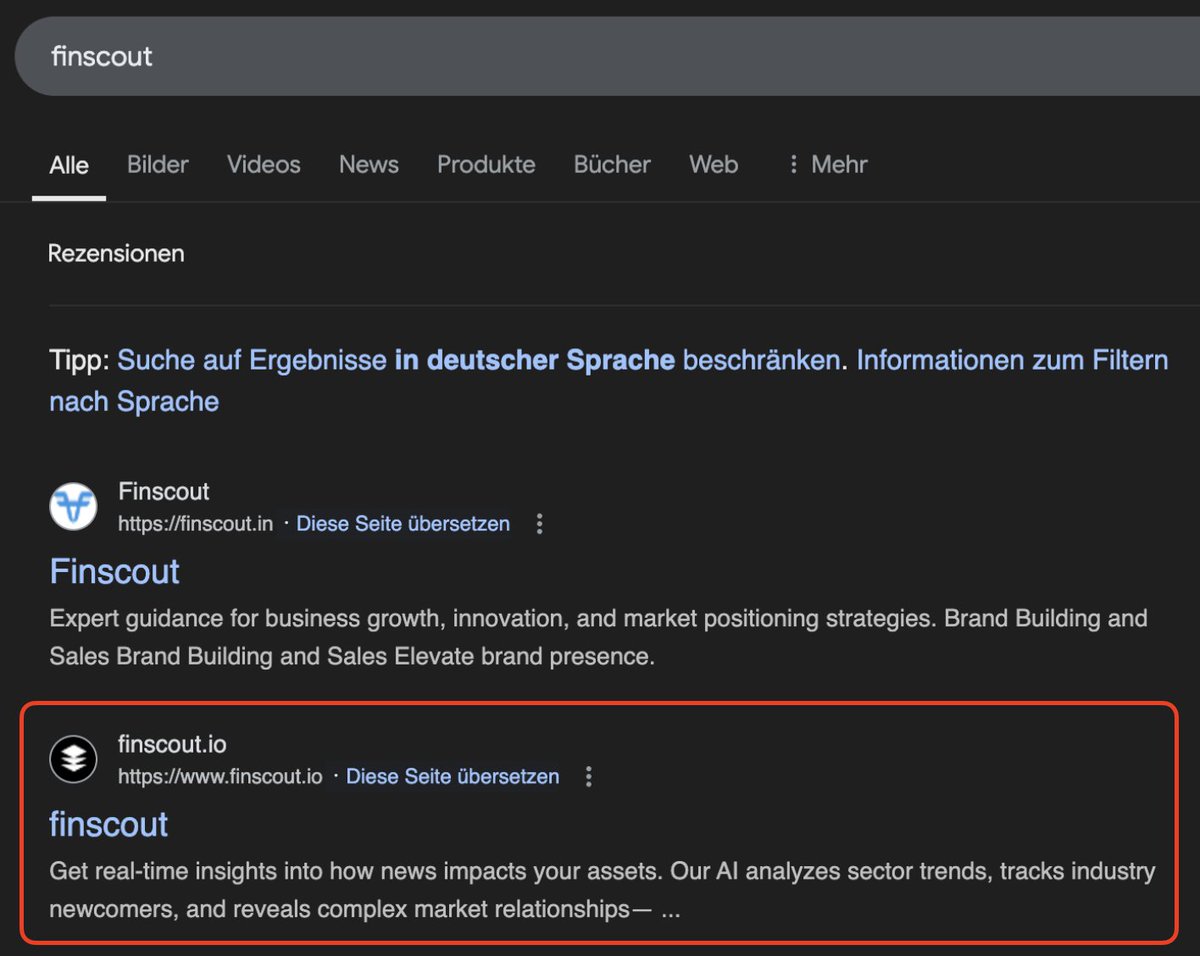Click the three-dot icon next to Mehr
1200x956 pixels.
click(x=793, y=164)
